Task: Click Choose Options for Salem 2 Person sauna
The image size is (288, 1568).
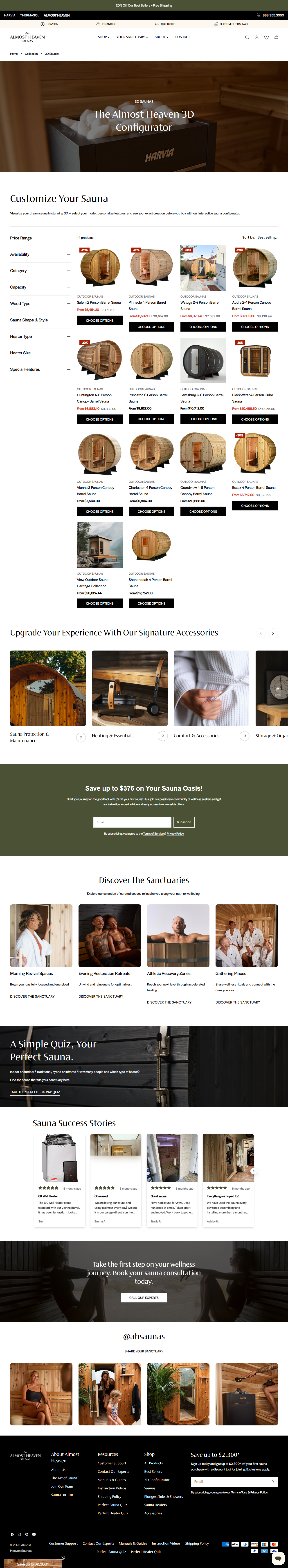Action: click(100, 320)
